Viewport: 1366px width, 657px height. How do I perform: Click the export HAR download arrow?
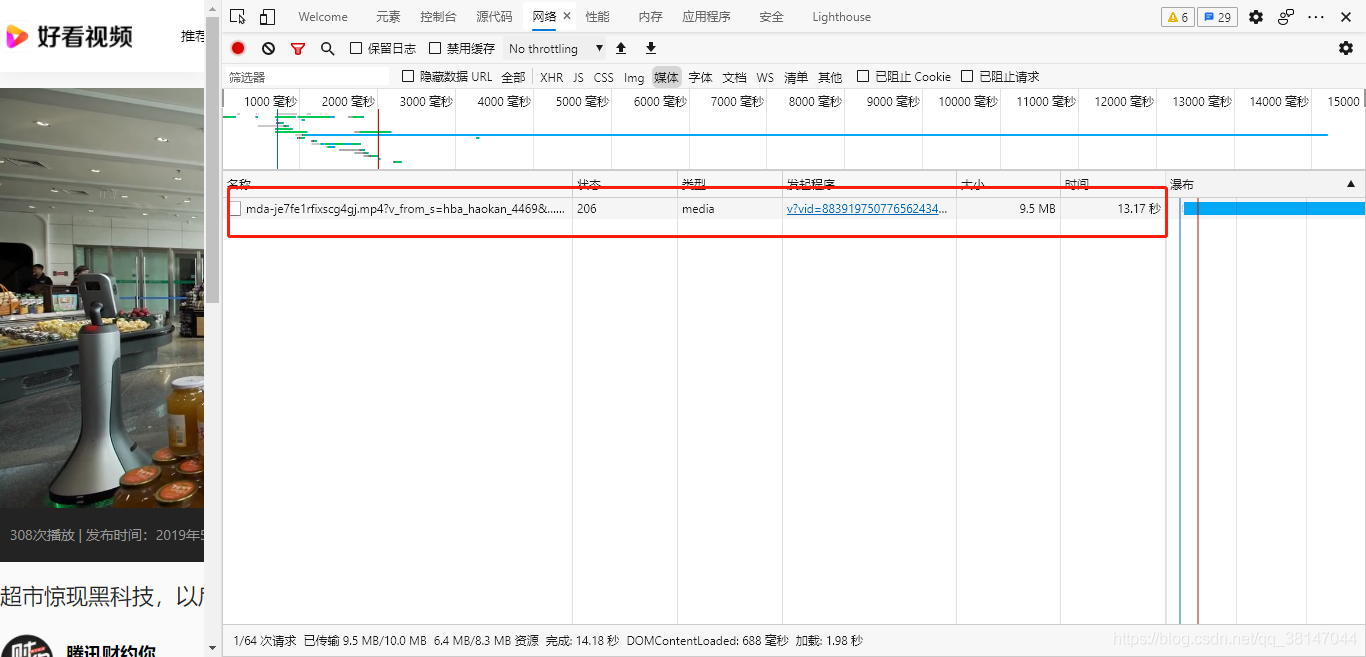point(651,48)
